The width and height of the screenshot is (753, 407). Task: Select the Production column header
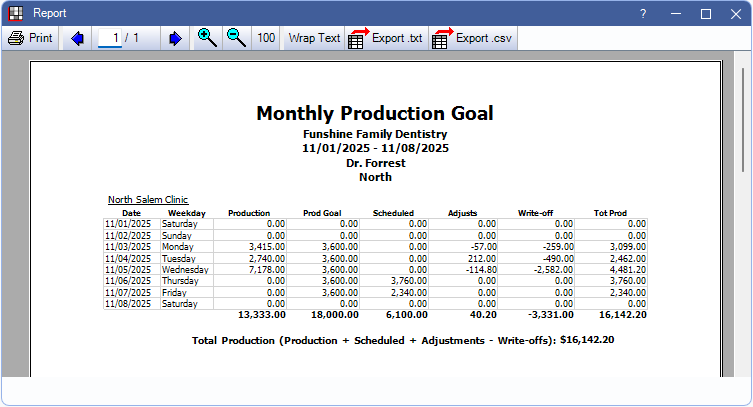(x=249, y=213)
